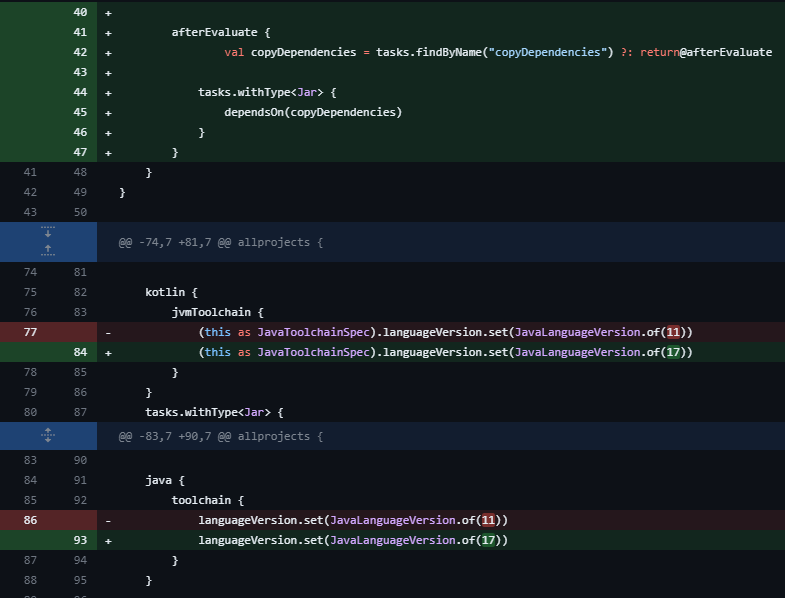Click highlighted 17 in added kotlin toolchain line

pyautogui.click(x=676, y=352)
